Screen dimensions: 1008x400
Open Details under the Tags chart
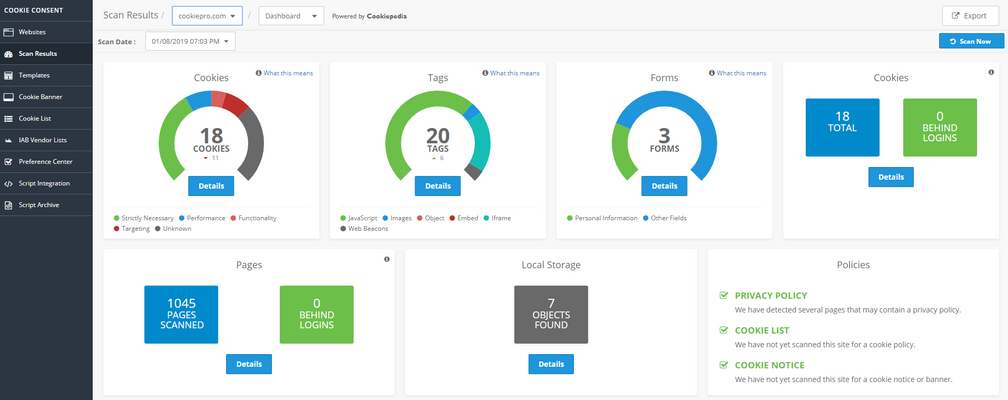coord(438,186)
